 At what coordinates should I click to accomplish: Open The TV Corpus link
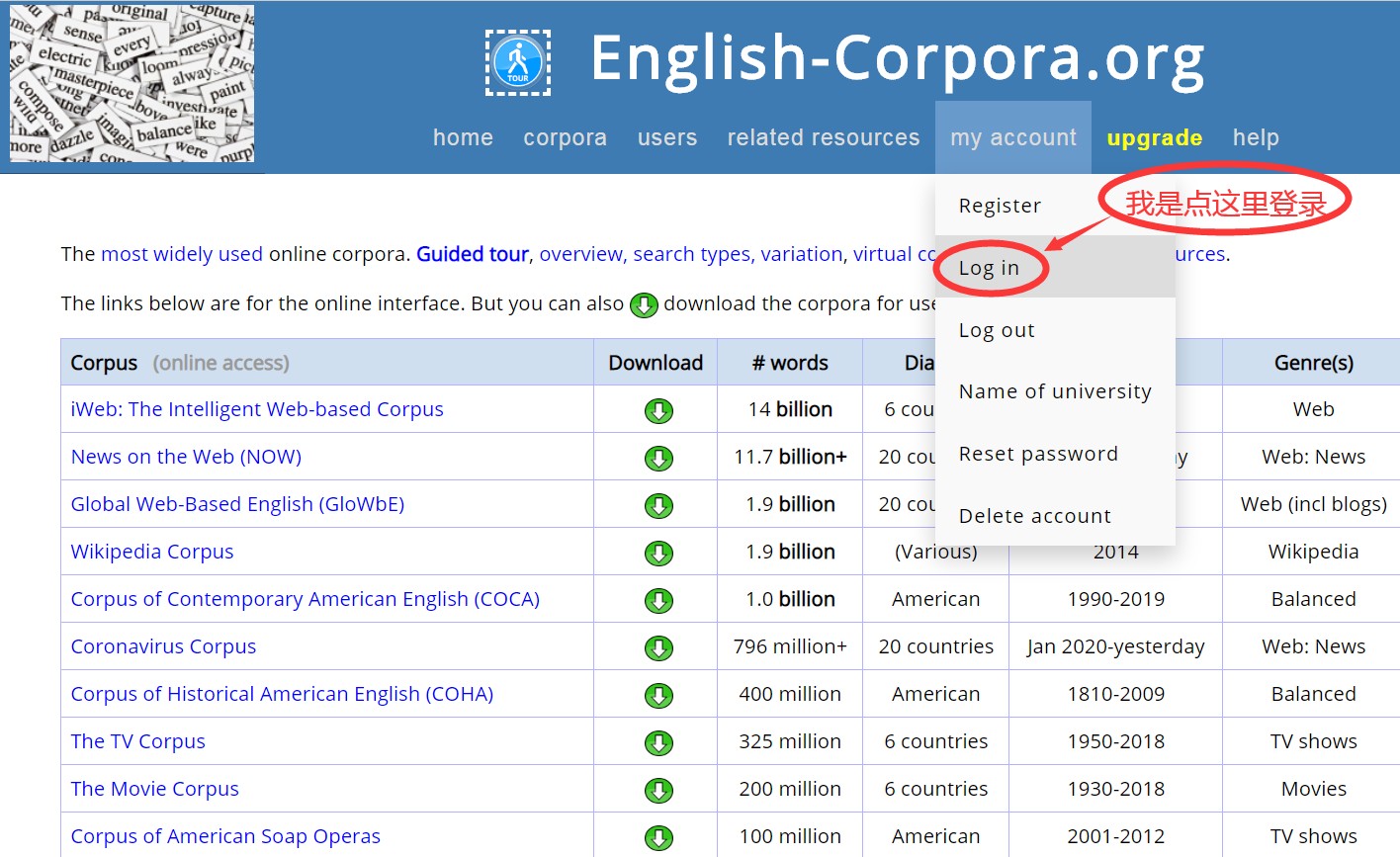pyautogui.click(x=138, y=741)
